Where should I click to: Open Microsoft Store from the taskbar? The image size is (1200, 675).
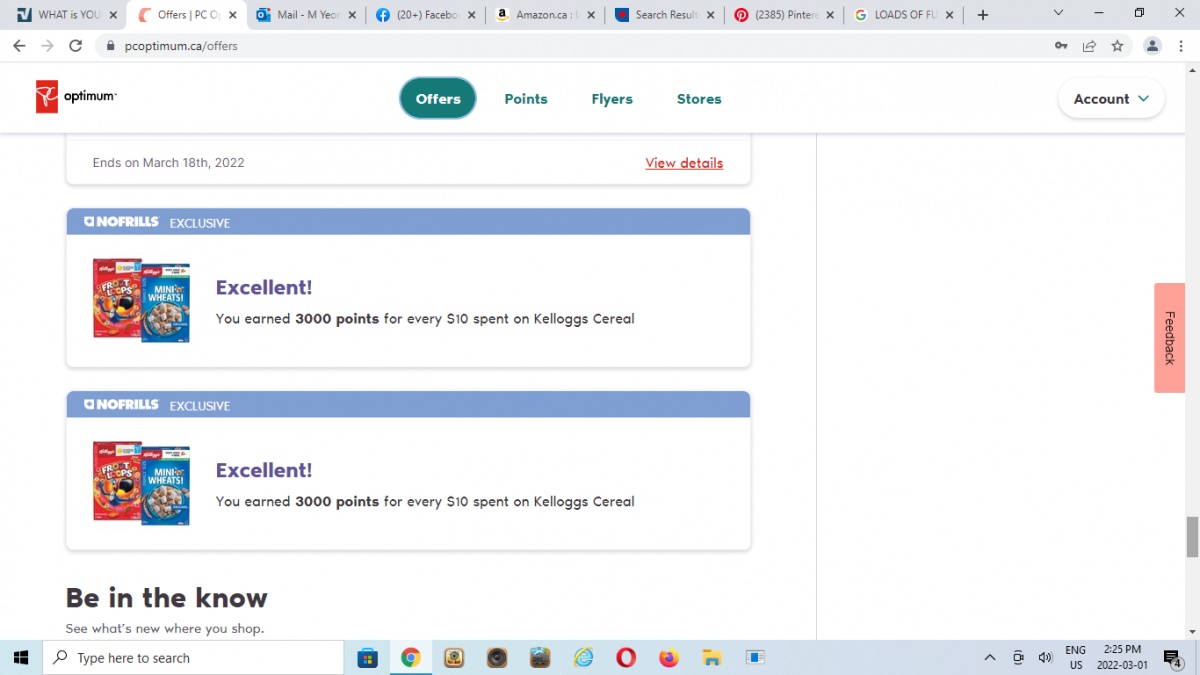click(367, 657)
